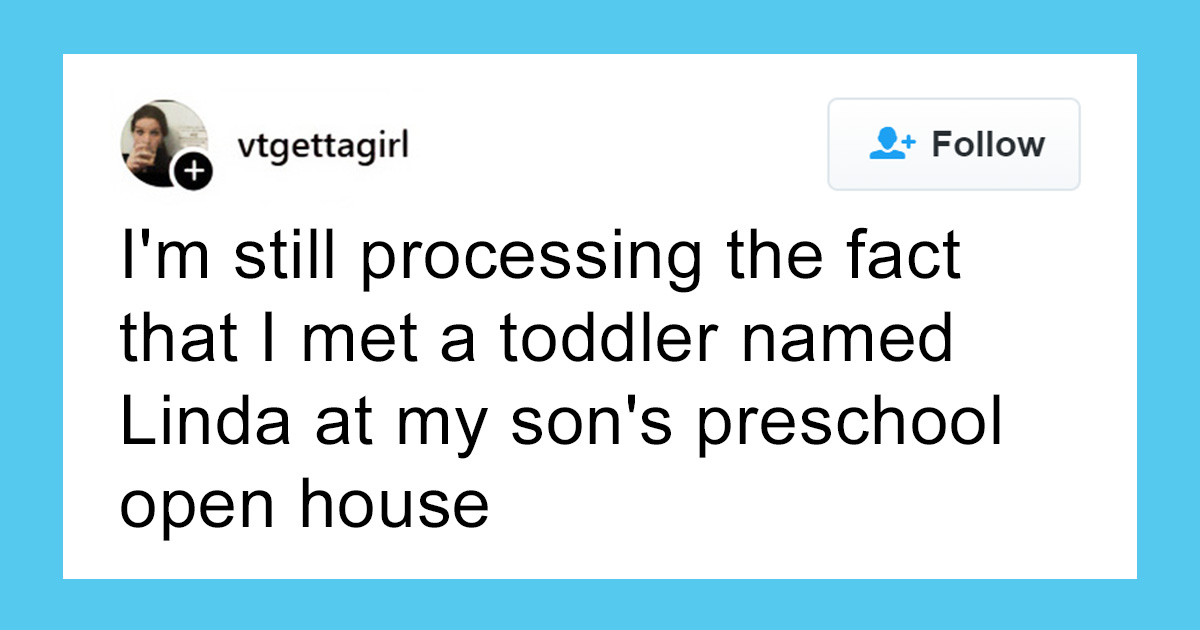
Task: Click the words "open house" in the tweet
Action: click(304, 505)
